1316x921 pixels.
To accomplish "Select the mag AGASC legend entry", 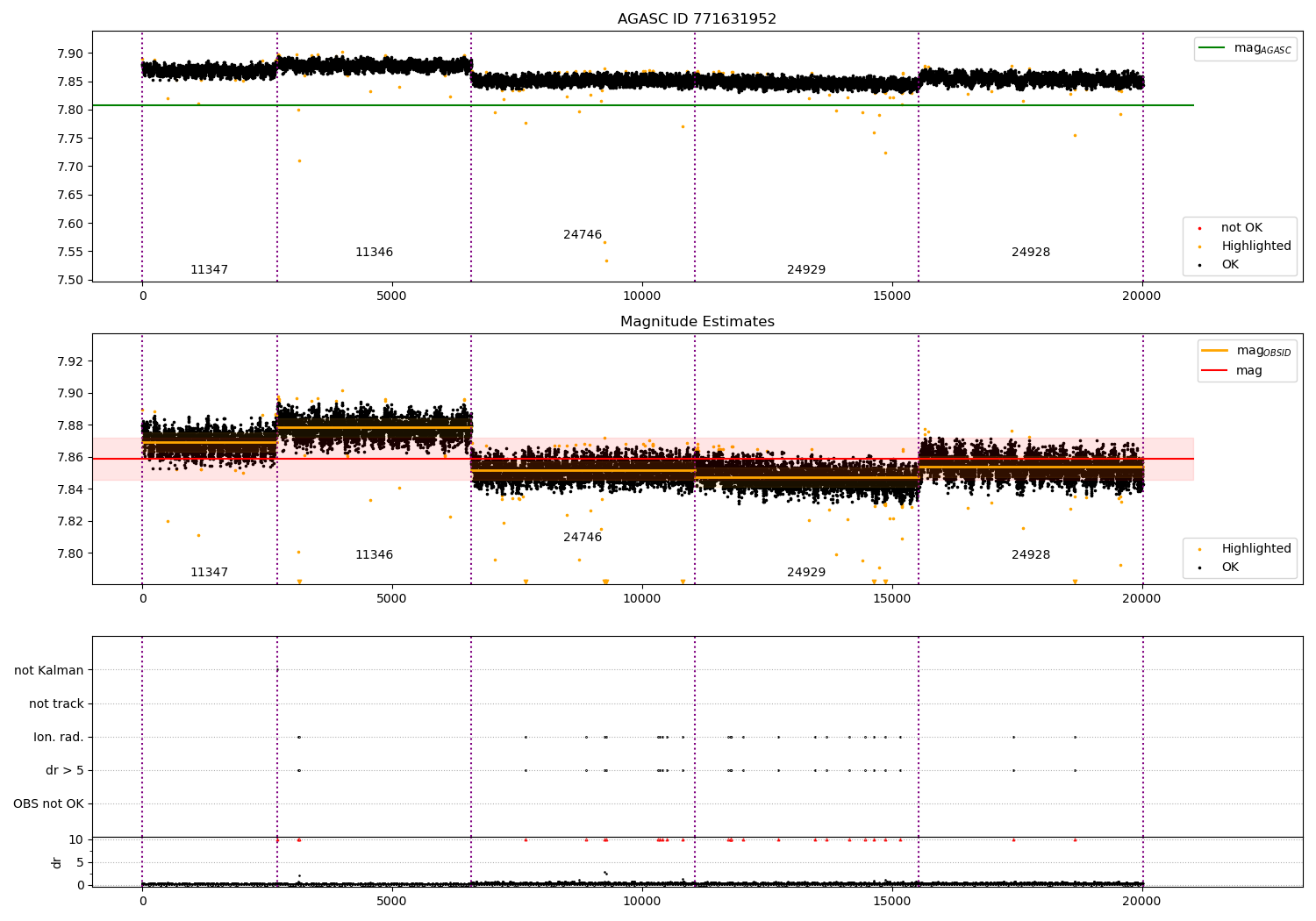I will pyautogui.click(x=1245, y=48).
